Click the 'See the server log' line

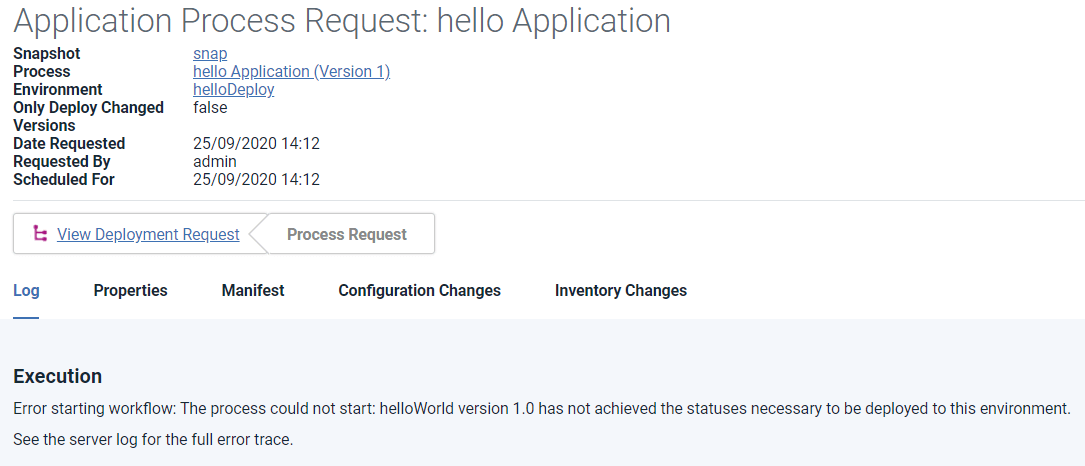click(152, 439)
